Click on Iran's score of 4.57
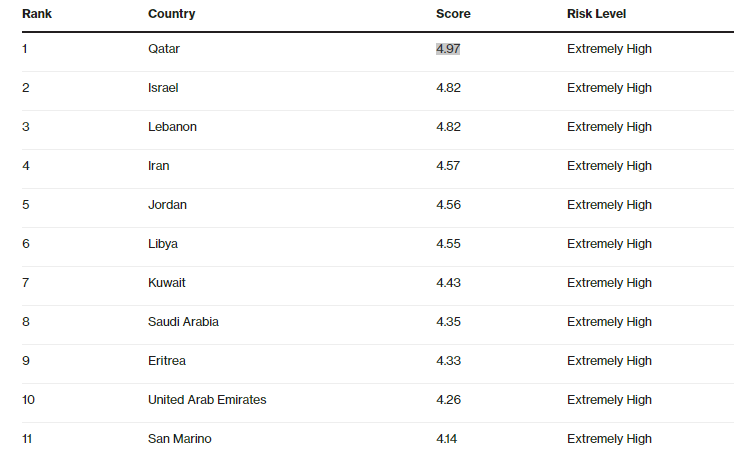The image size is (734, 460). click(x=448, y=166)
